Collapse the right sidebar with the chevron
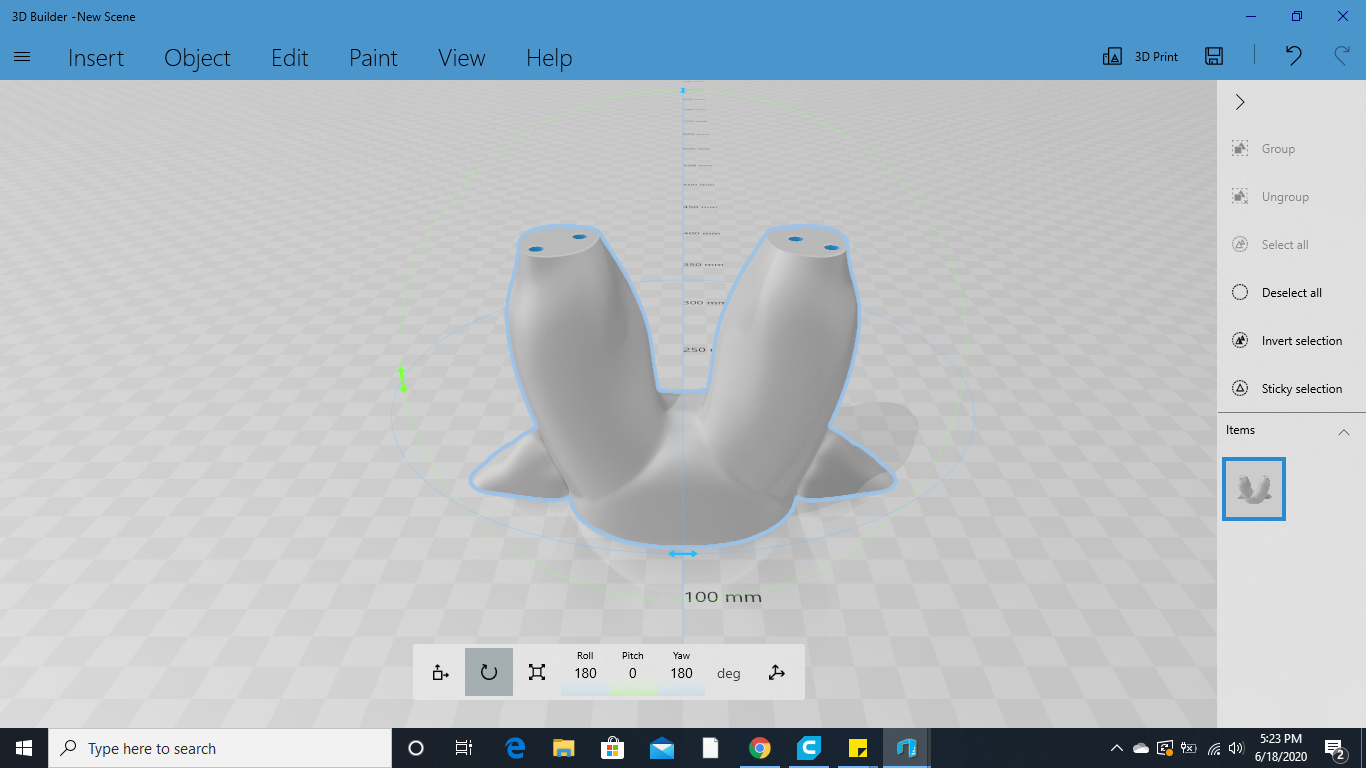This screenshot has height=768, width=1366. coord(1240,101)
